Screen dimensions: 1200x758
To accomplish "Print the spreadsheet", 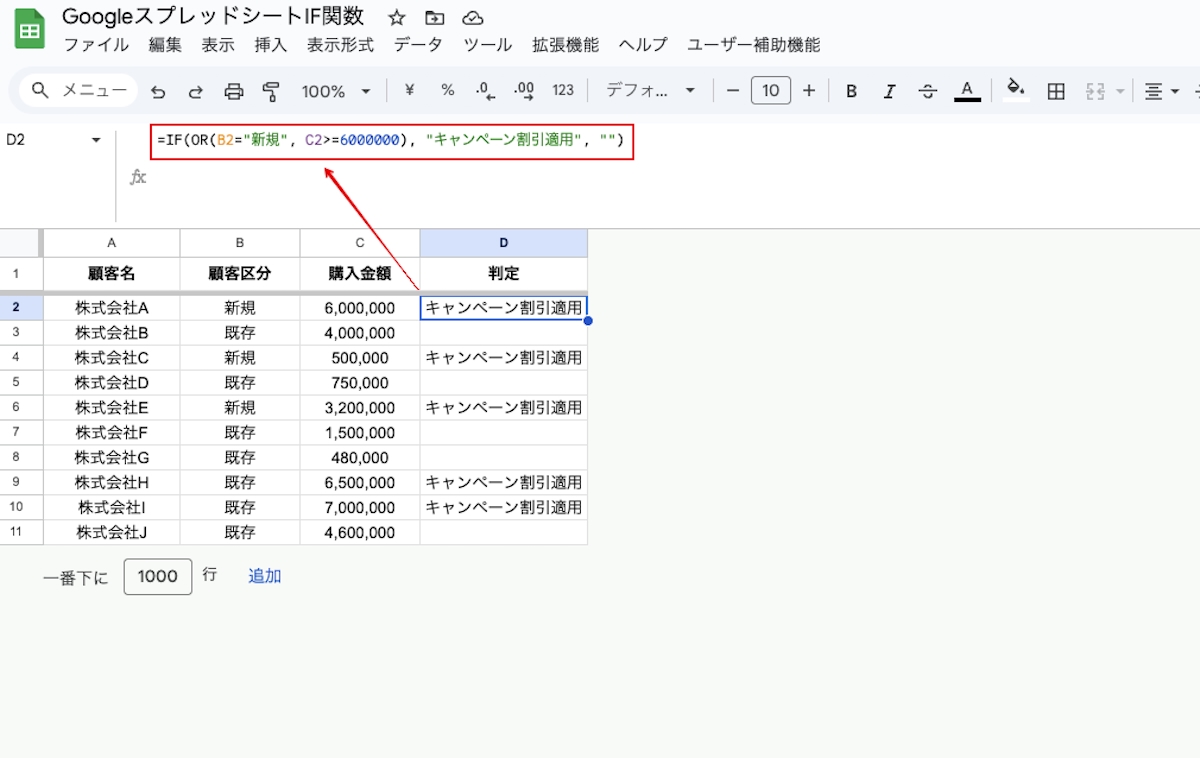I will 234,91.
